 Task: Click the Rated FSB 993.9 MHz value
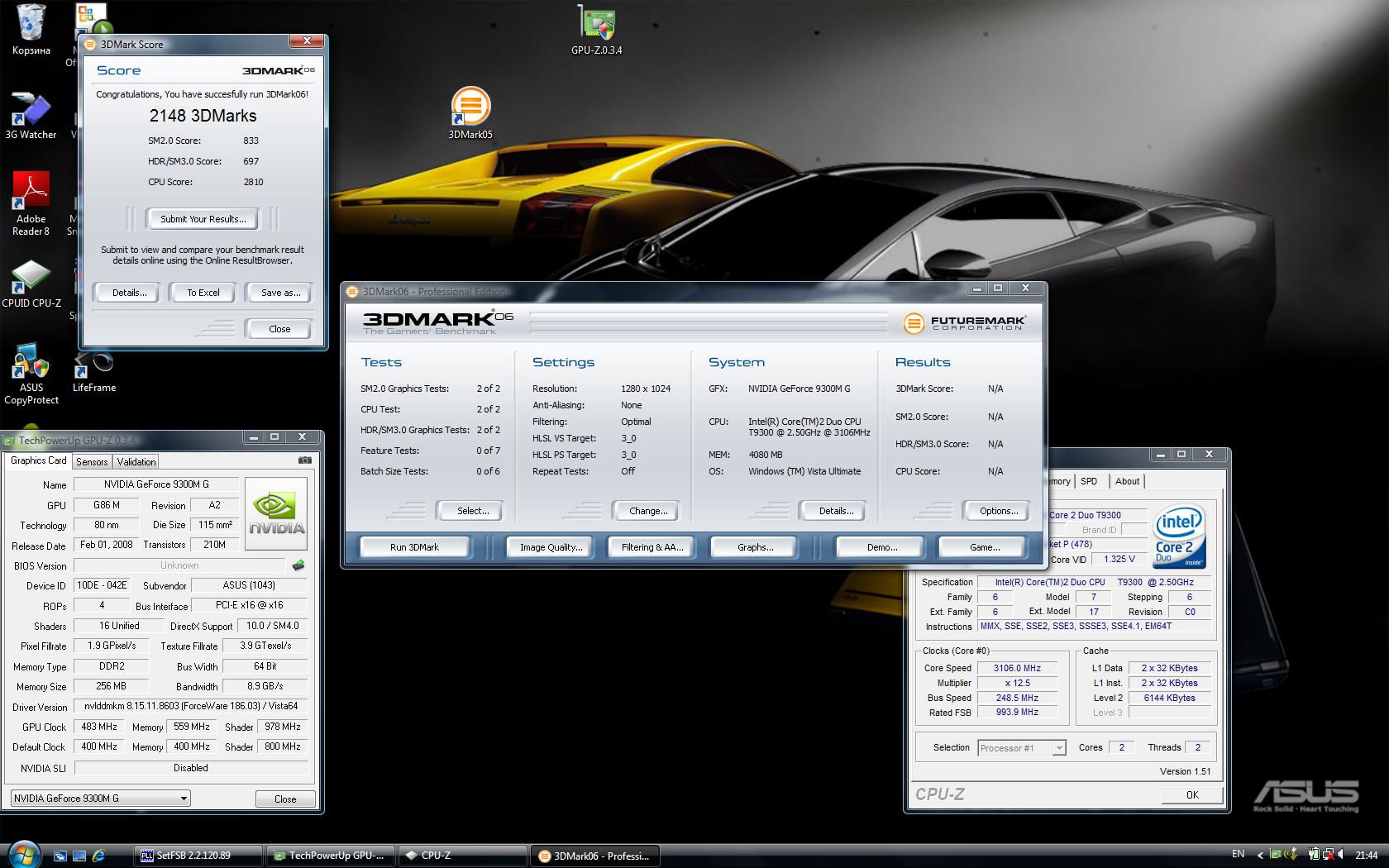[1017, 712]
